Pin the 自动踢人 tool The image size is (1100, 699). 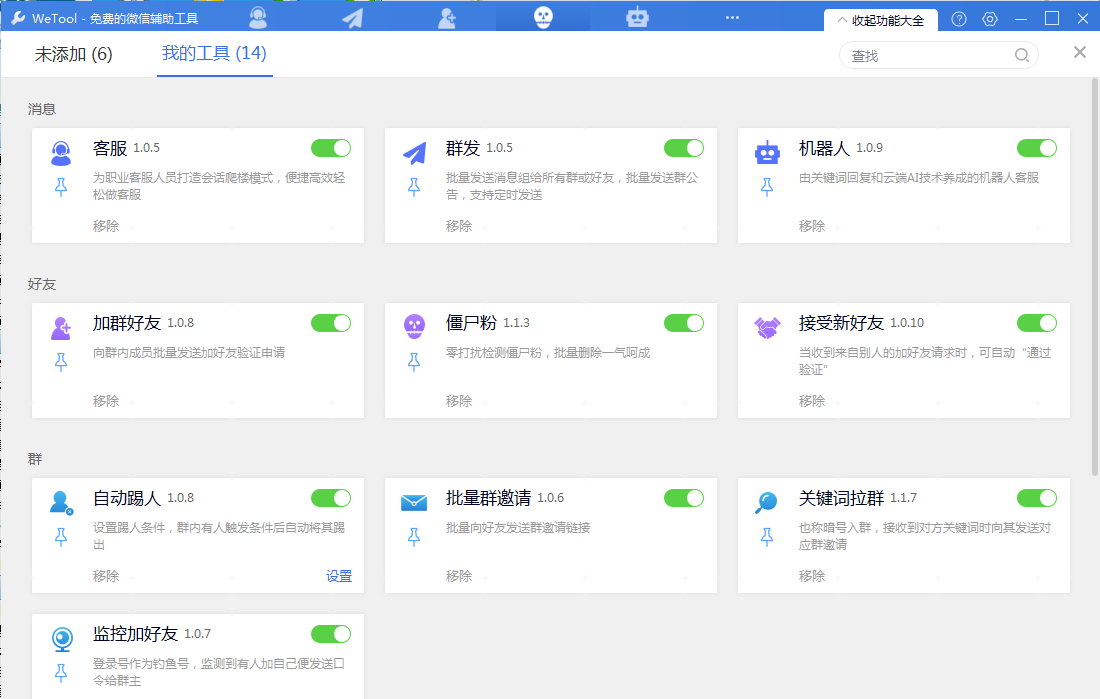point(61,537)
